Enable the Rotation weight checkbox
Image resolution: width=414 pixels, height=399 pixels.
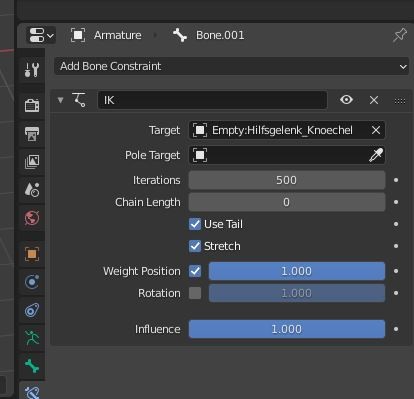click(x=195, y=293)
